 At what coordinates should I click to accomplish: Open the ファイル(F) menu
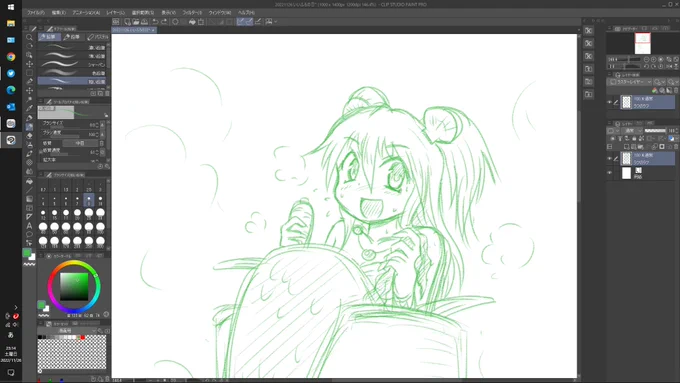click(x=36, y=13)
